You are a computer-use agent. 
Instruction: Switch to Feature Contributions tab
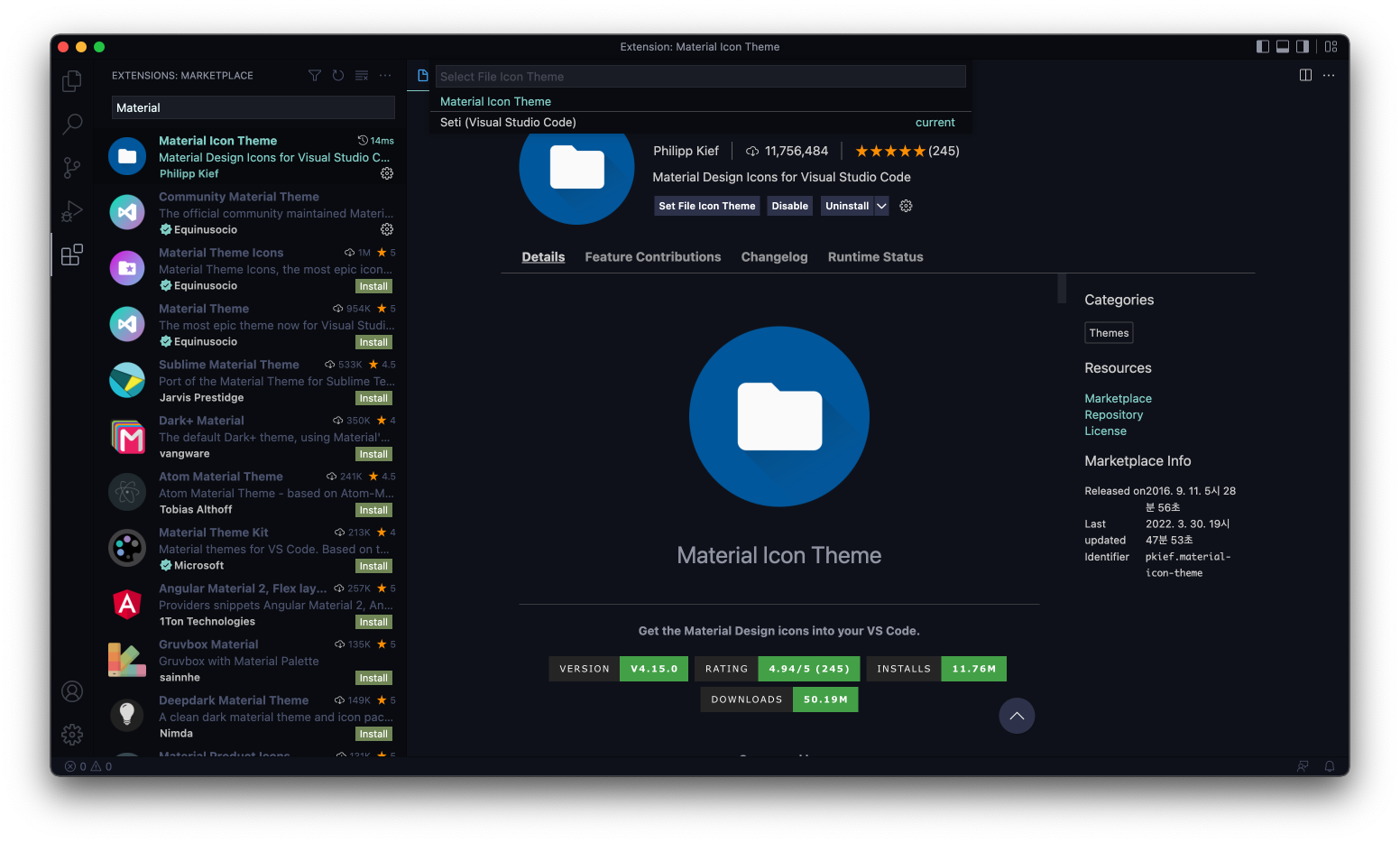click(x=653, y=257)
